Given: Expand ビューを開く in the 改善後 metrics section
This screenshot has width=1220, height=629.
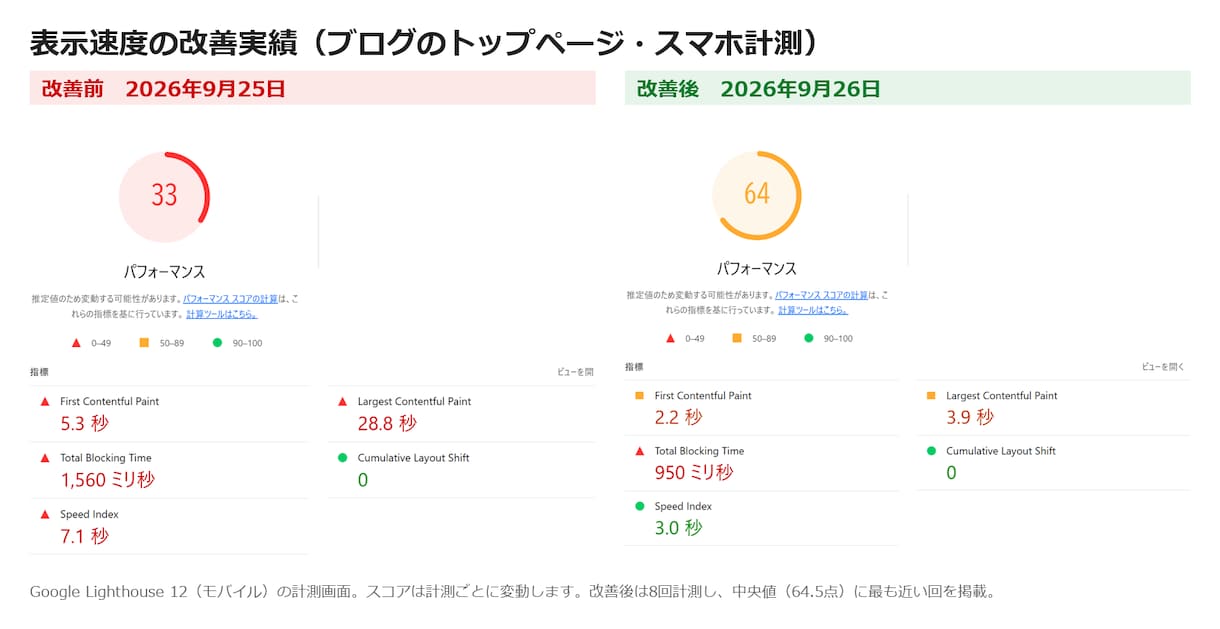Looking at the screenshot, I should (x=1163, y=367).
